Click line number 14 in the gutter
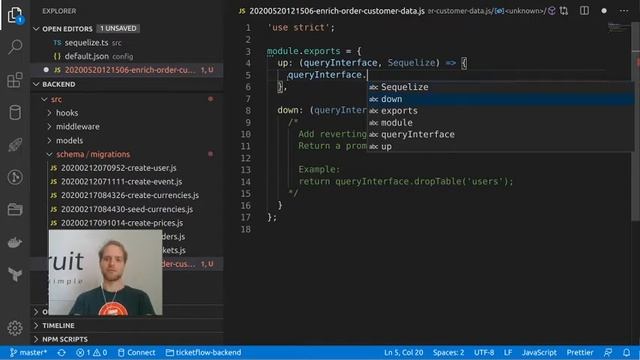This screenshot has width=640, height=360. click(246, 182)
